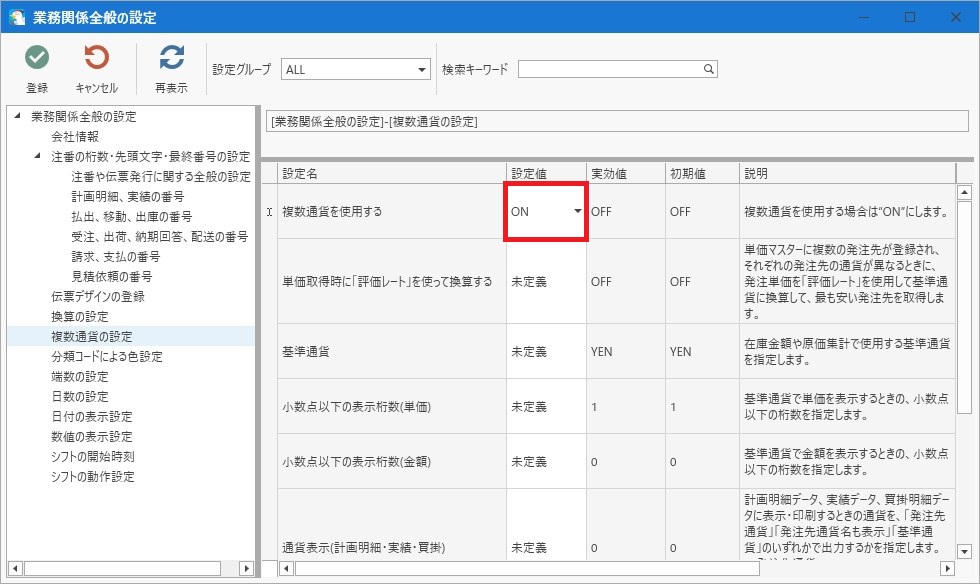The image size is (980, 584).
Task: Click the 再表示 (refresh) icon
Action: point(171,58)
